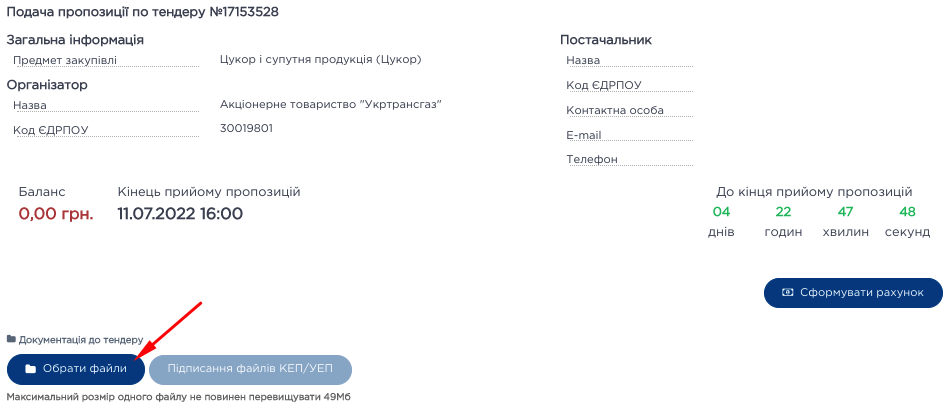Click the "Код ЄДРПОУ" label under Постачальник

[603, 85]
